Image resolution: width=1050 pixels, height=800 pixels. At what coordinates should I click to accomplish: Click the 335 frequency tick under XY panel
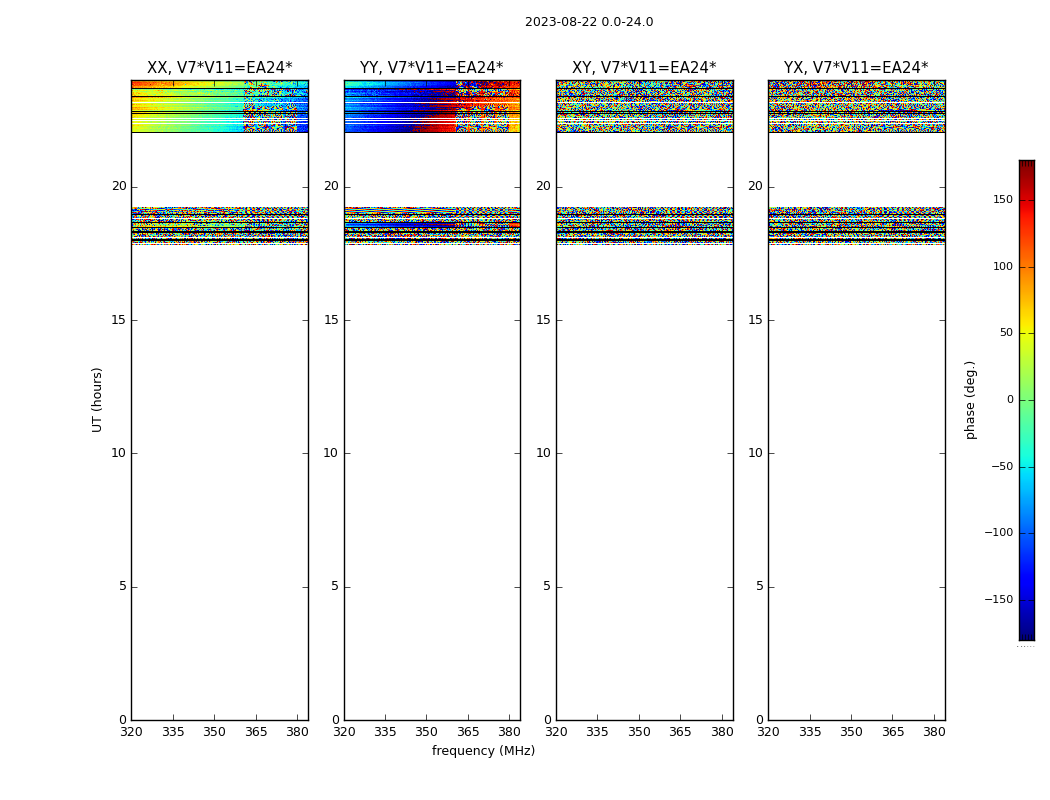[x=597, y=732]
